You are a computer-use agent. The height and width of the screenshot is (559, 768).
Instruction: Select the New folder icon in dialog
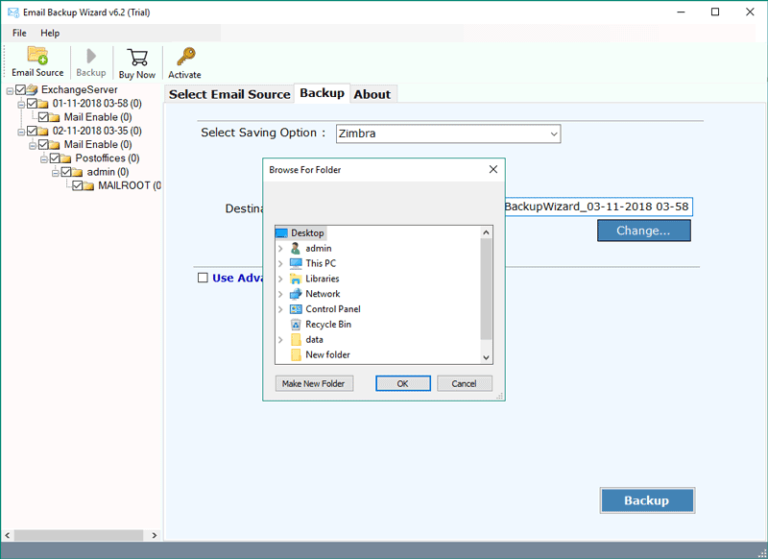[296, 355]
